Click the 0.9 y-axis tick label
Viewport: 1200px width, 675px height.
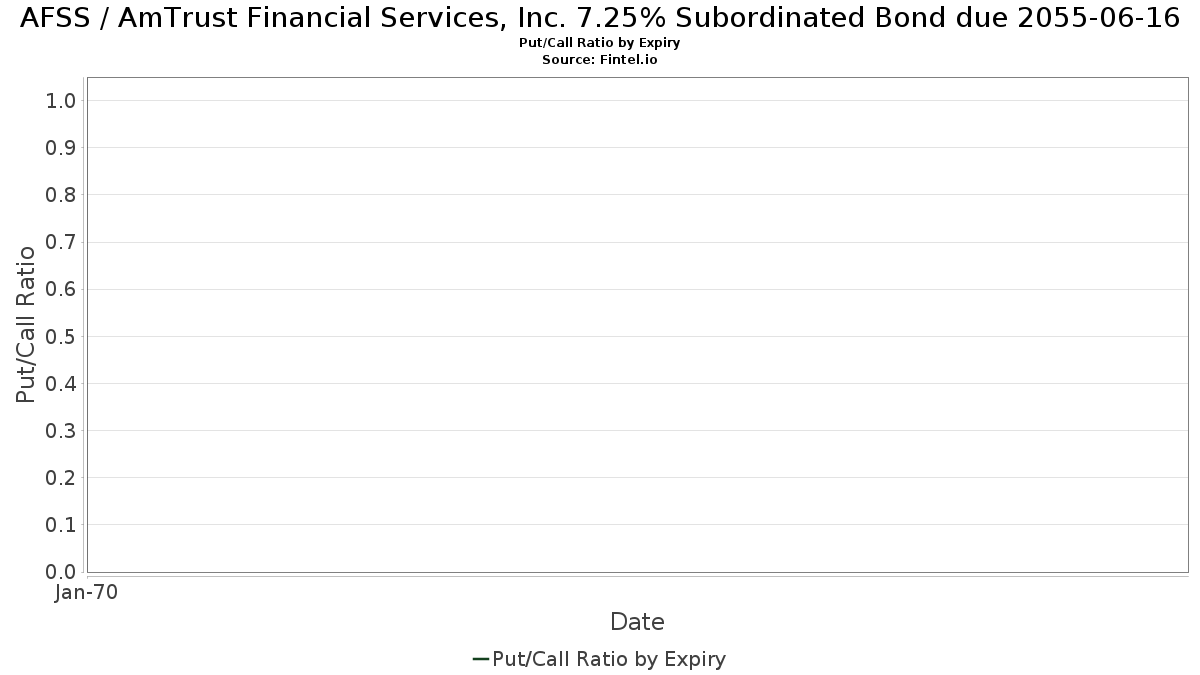tap(61, 147)
